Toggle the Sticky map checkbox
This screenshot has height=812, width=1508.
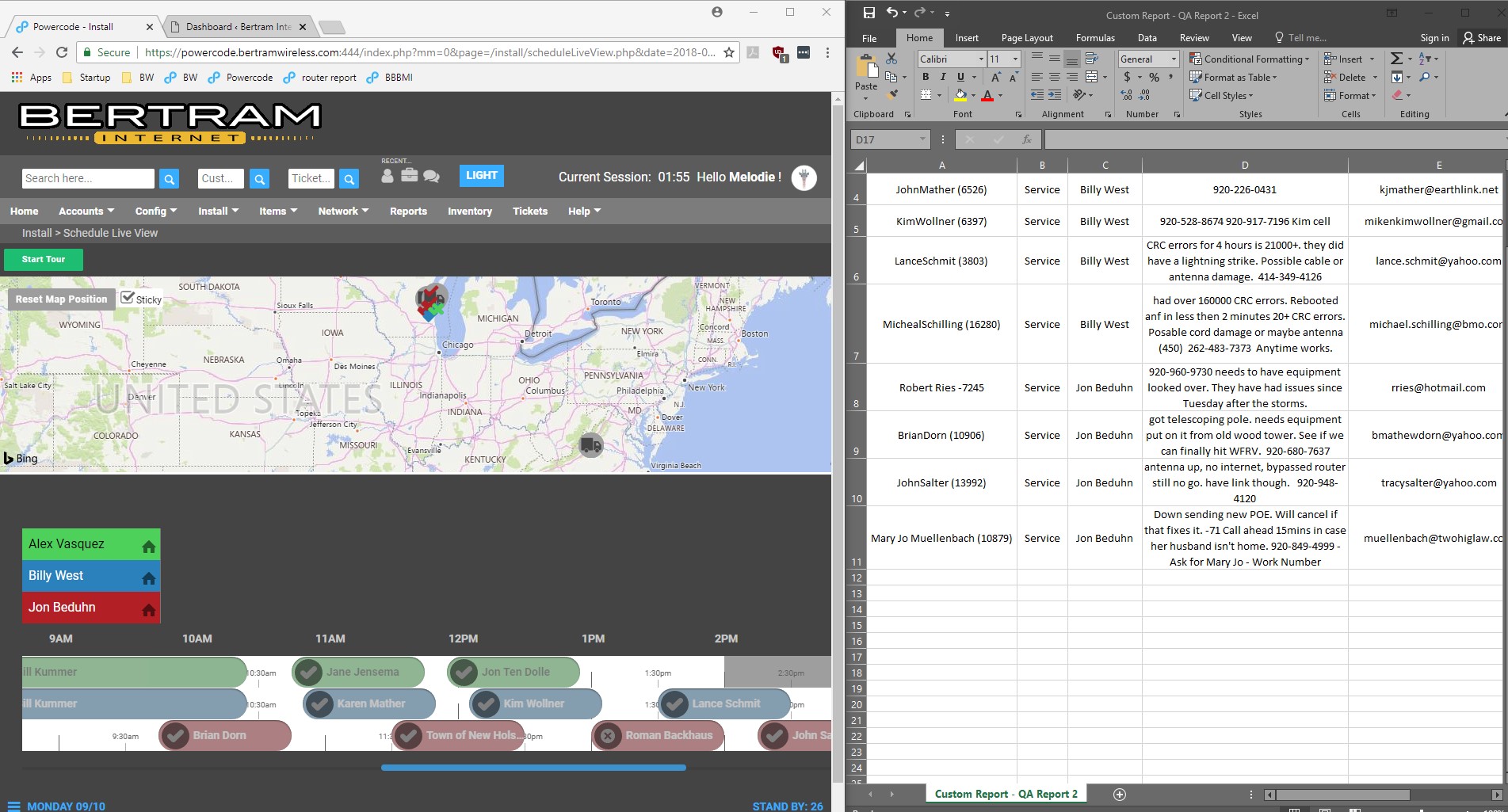tap(128, 298)
